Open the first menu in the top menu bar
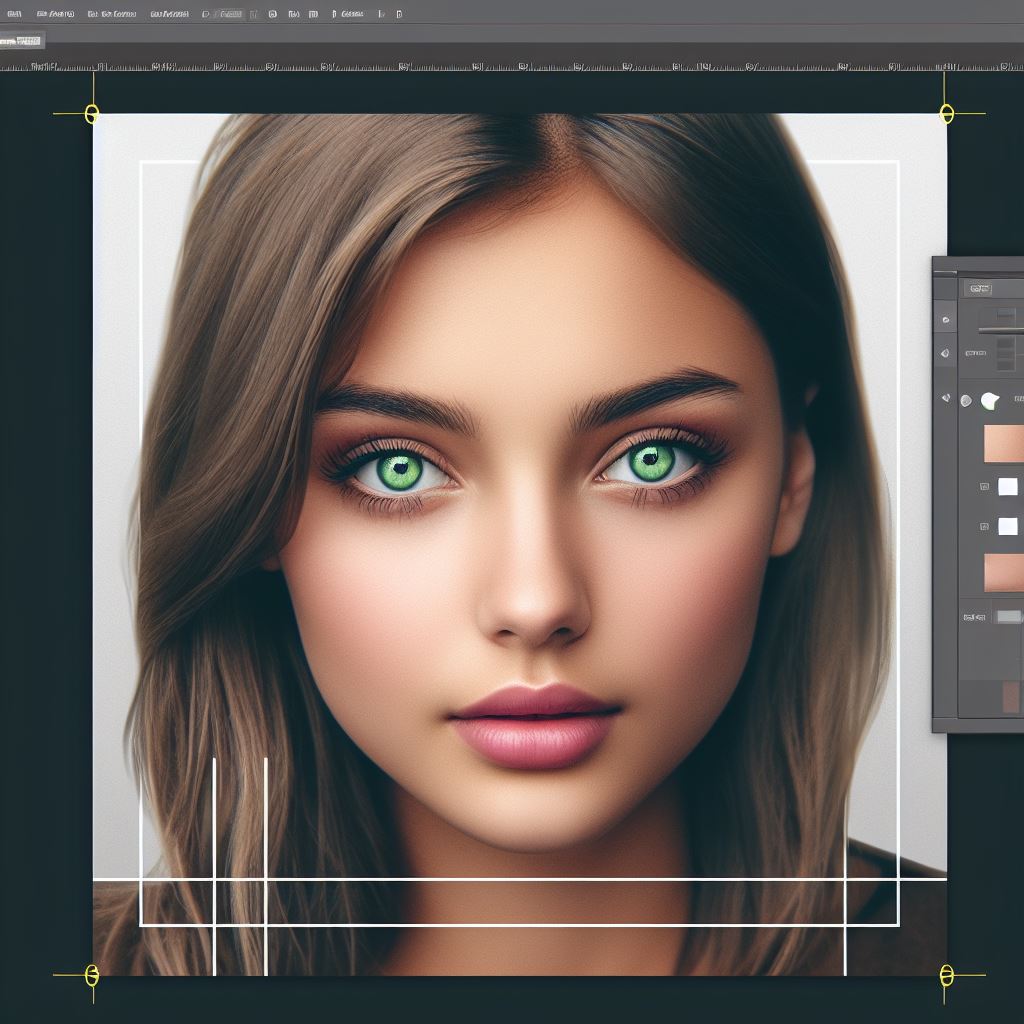 [14, 15]
